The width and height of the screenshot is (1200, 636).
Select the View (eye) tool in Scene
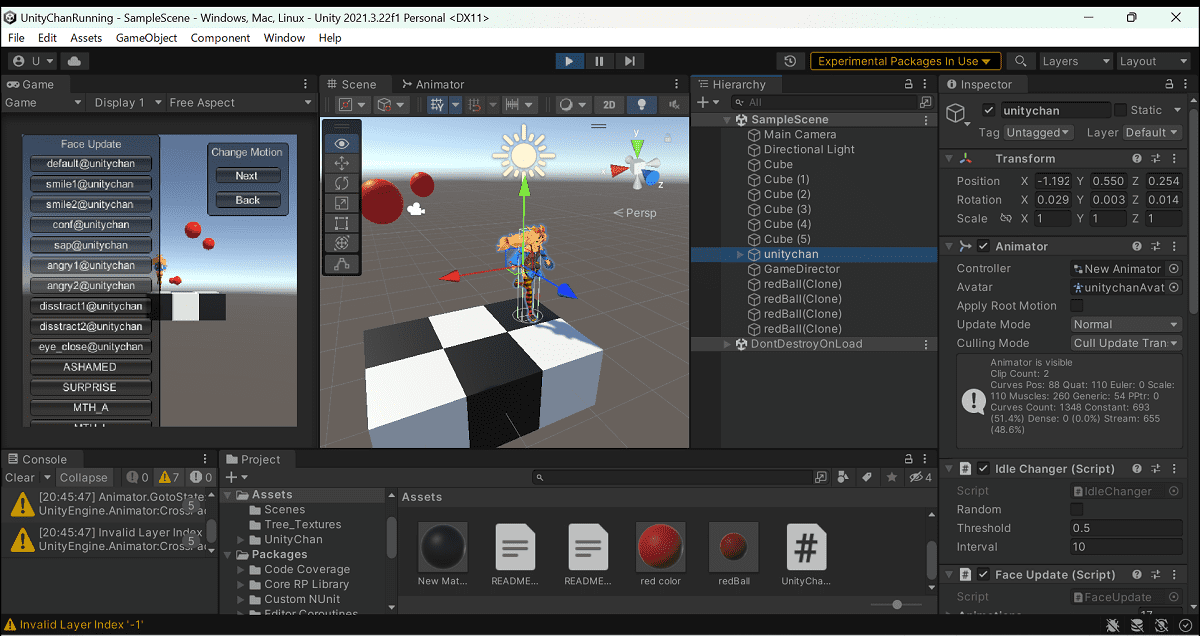pyautogui.click(x=342, y=143)
